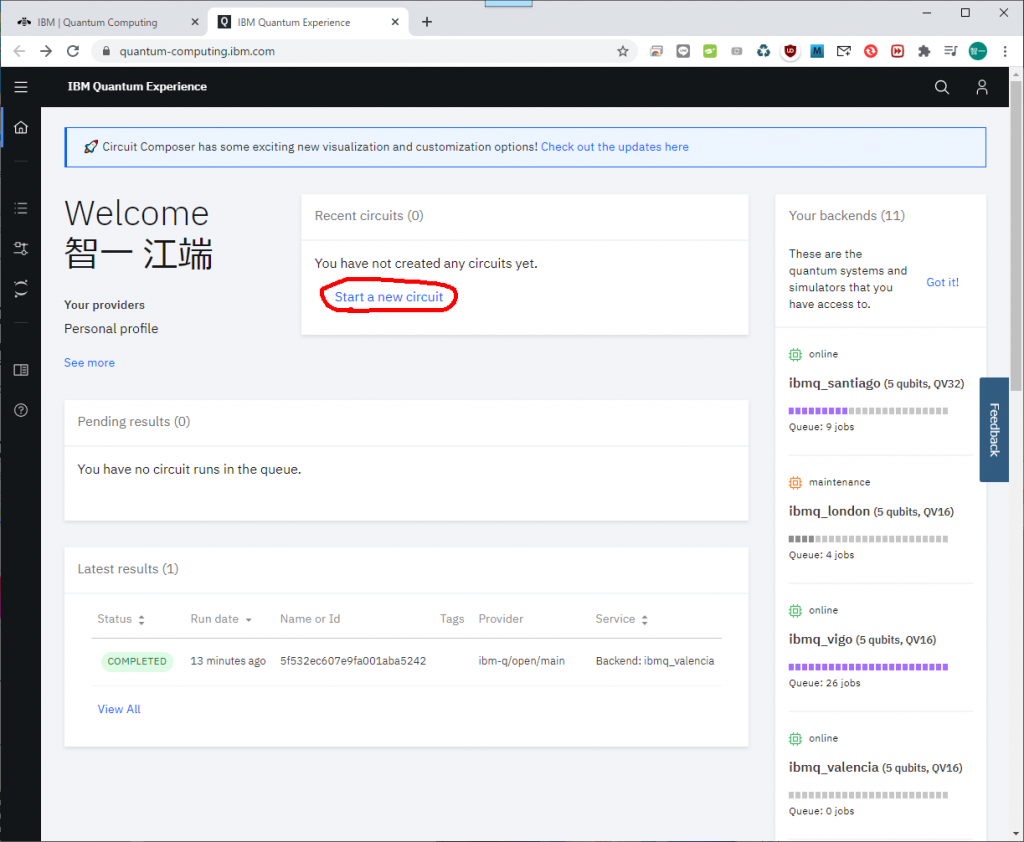The height and width of the screenshot is (842, 1024).
Task: Open the hamburger navigation menu
Action: pos(21,87)
